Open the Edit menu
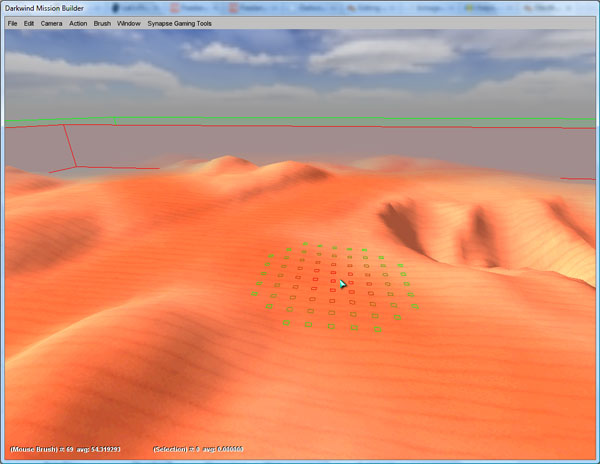 pyautogui.click(x=29, y=22)
